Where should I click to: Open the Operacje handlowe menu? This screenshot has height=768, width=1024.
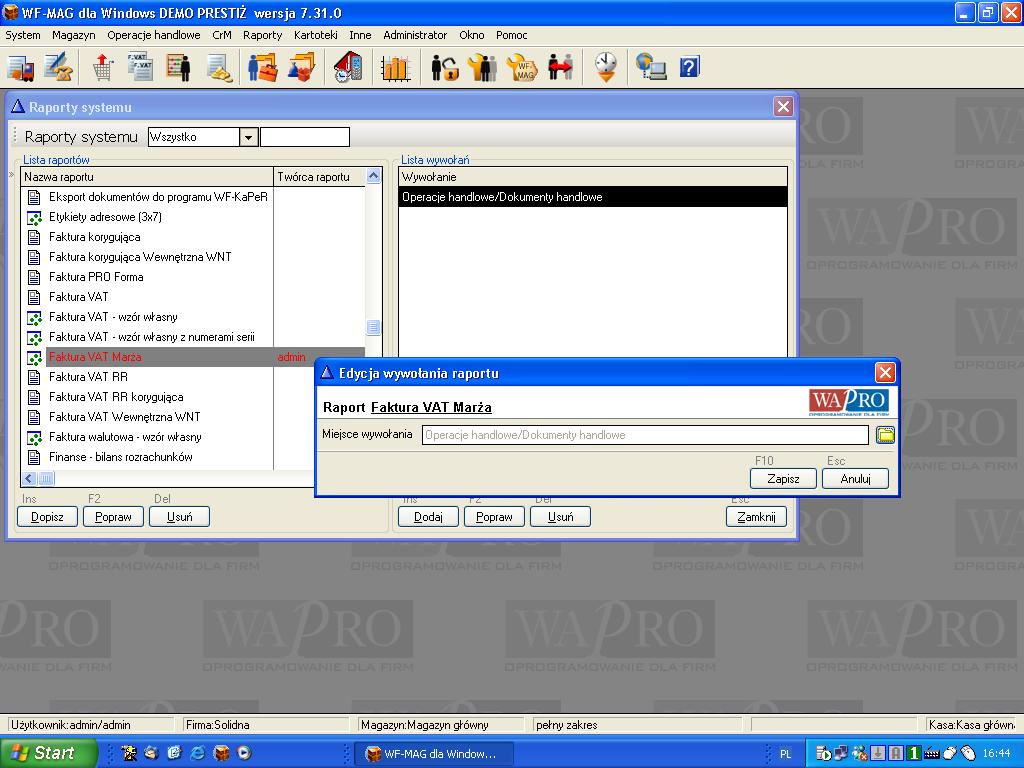[x=154, y=35]
